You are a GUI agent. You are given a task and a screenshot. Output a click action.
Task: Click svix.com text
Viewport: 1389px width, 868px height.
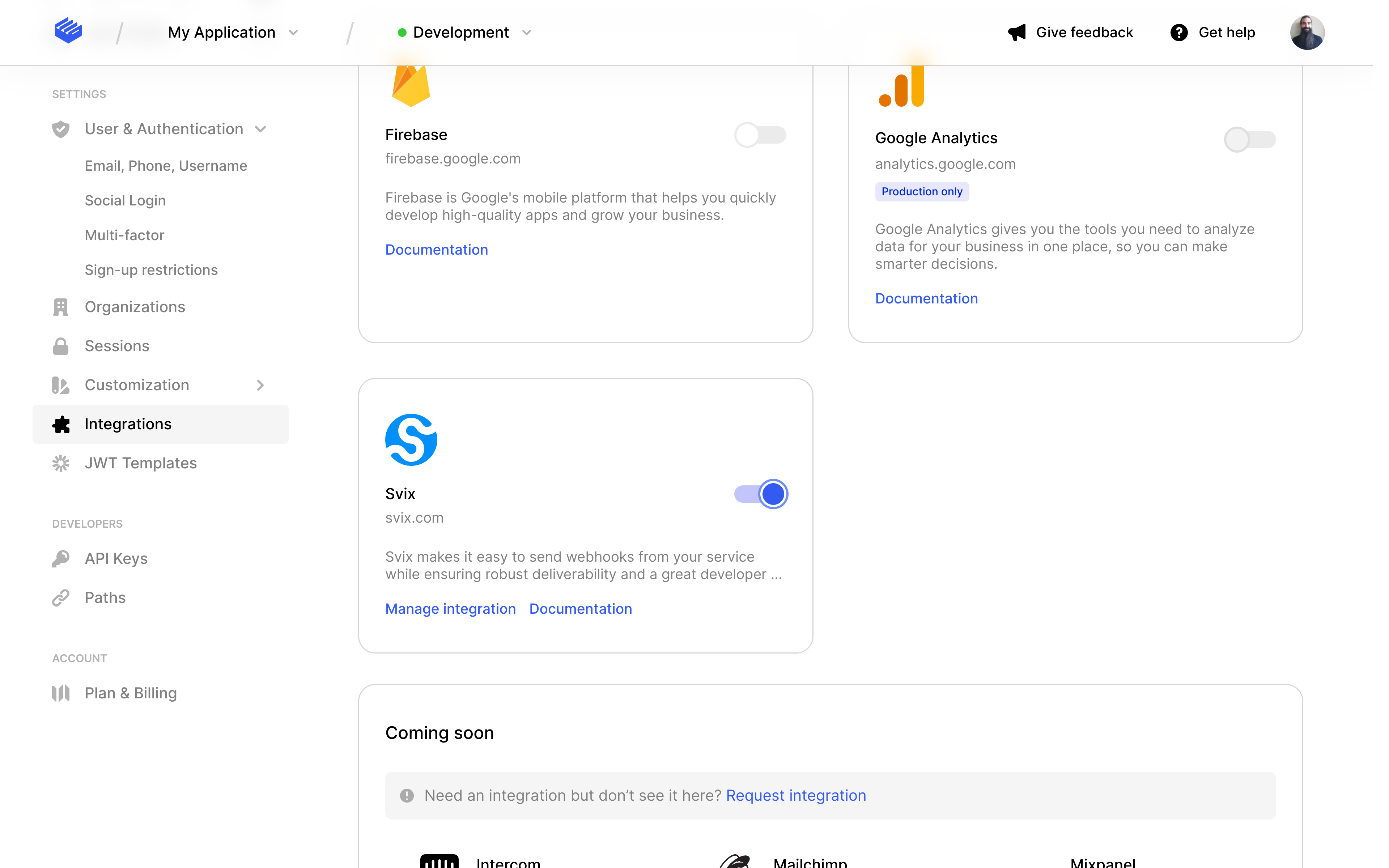tap(414, 518)
